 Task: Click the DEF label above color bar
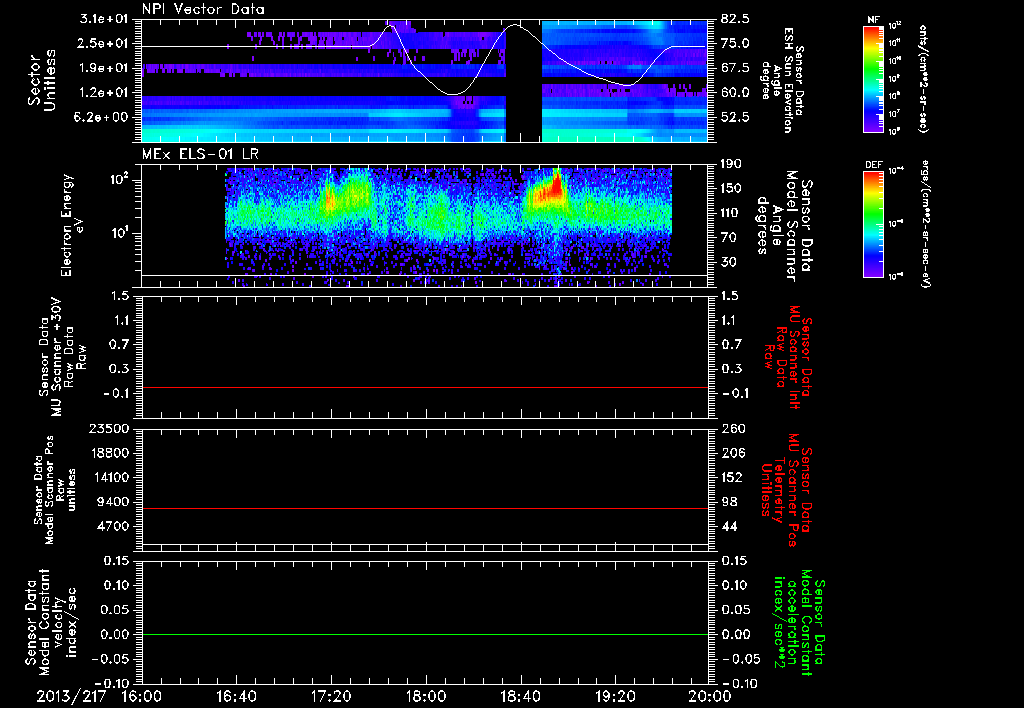(873, 165)
